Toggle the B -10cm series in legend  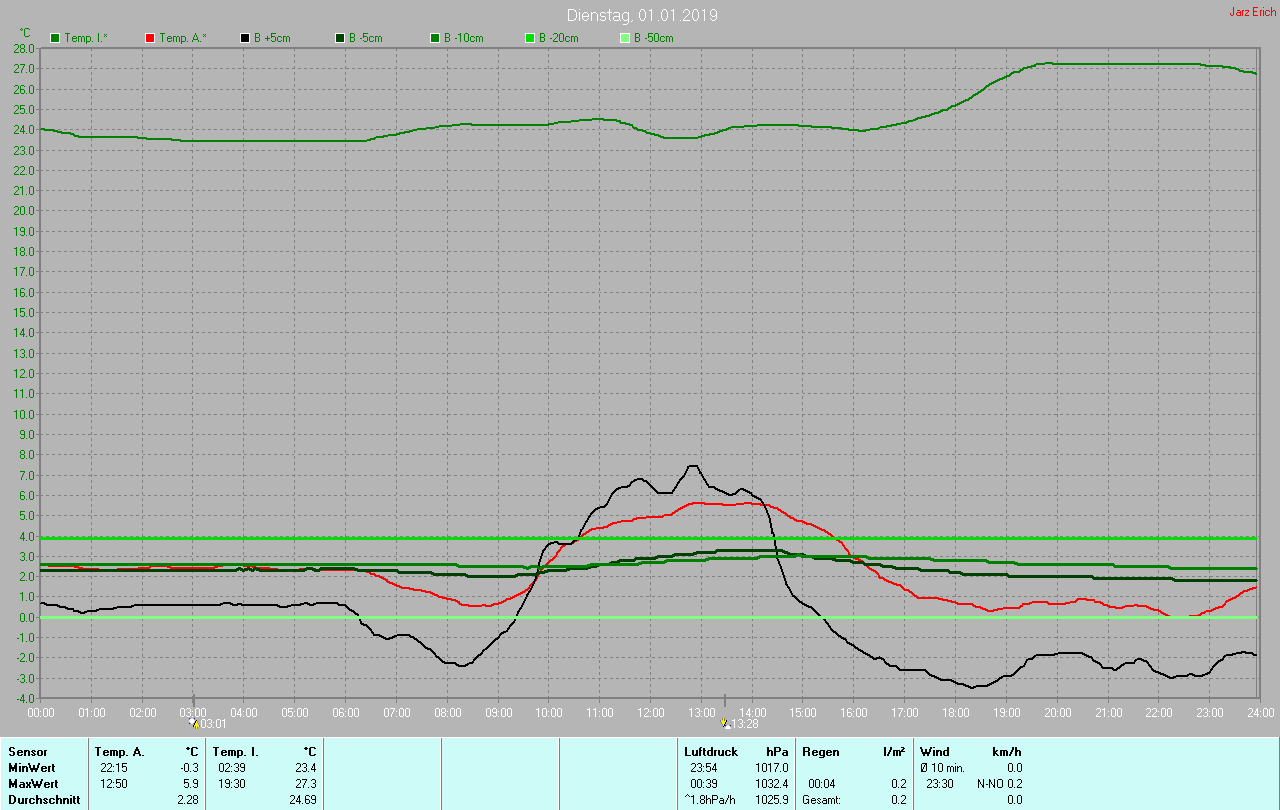[x=435, y=38]
